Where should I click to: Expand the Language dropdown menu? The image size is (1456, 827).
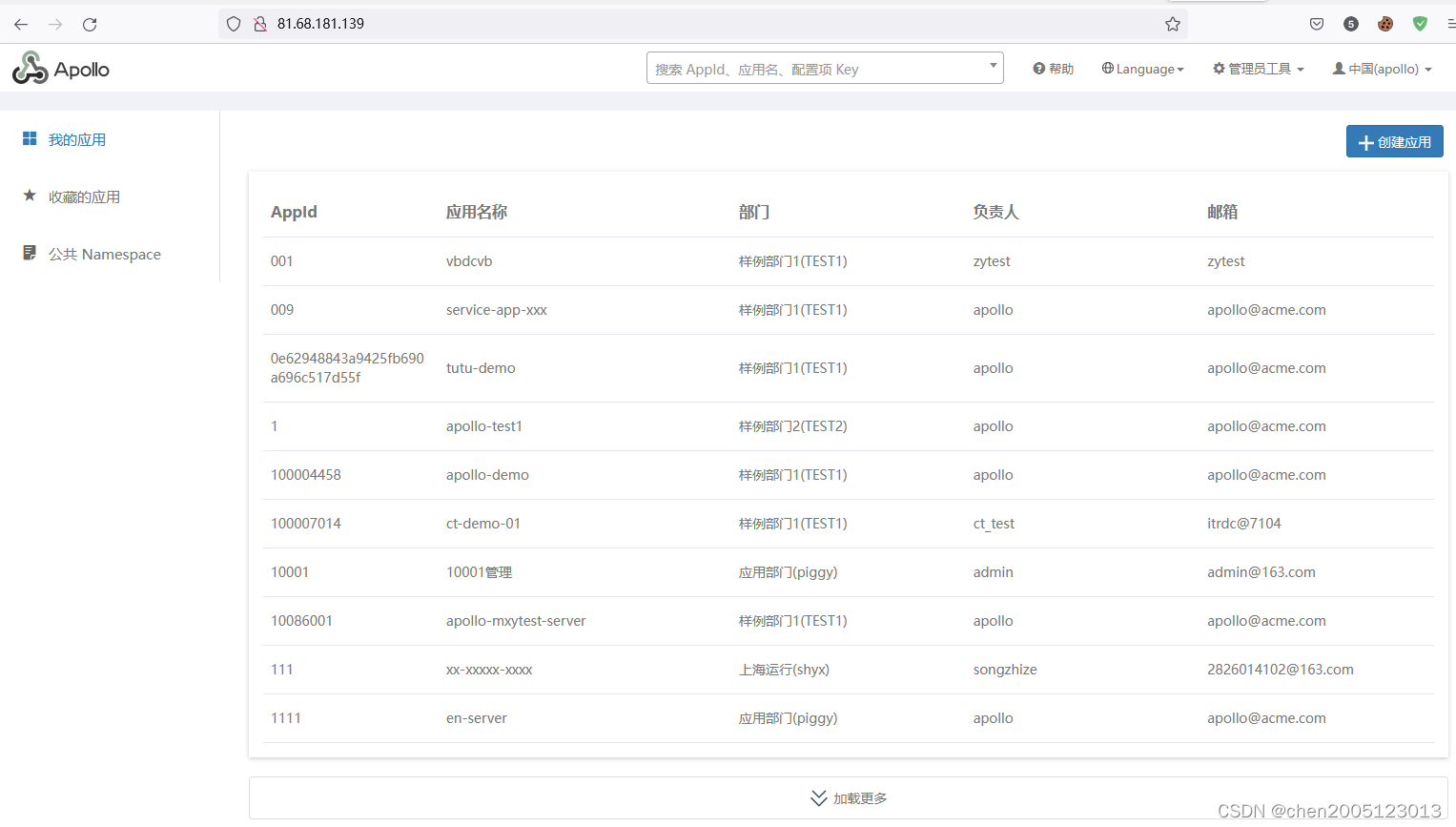coord(1142,69)
